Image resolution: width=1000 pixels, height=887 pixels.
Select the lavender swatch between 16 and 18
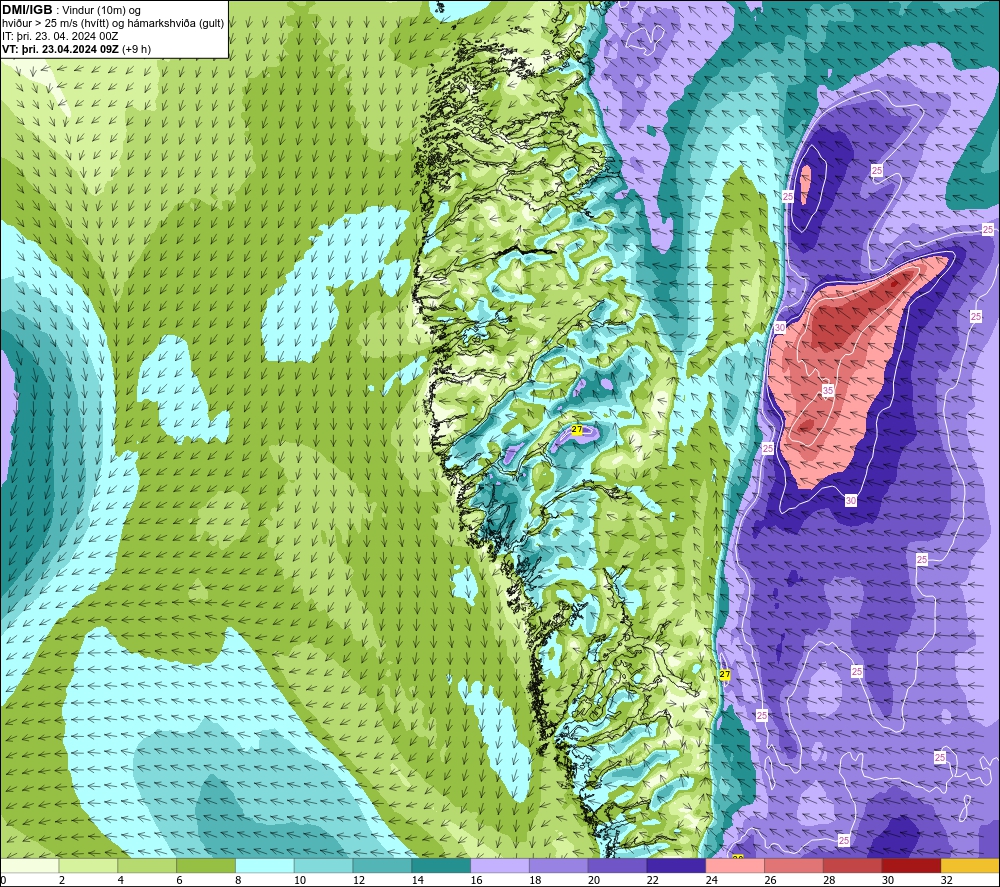pyautogui.click(x=500, y=865)
